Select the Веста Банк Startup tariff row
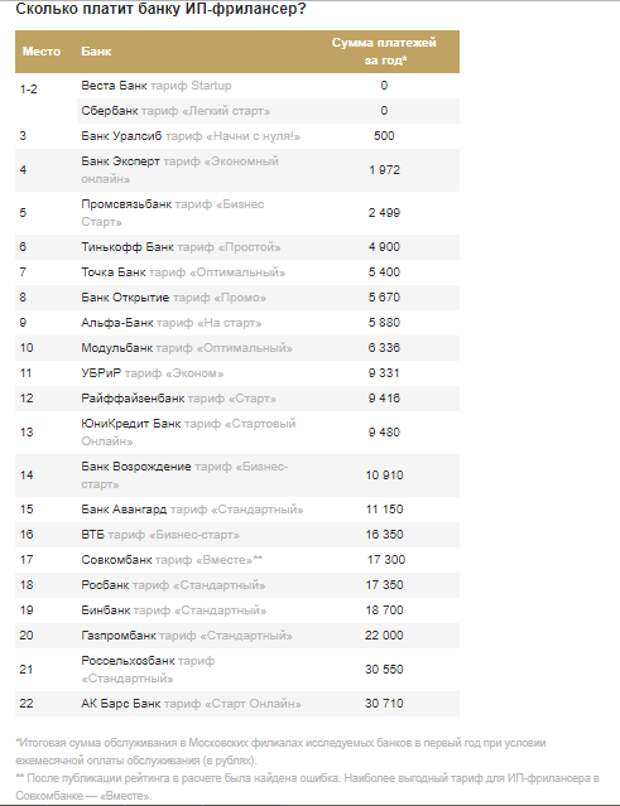620x806 pixels. (155, 86)
